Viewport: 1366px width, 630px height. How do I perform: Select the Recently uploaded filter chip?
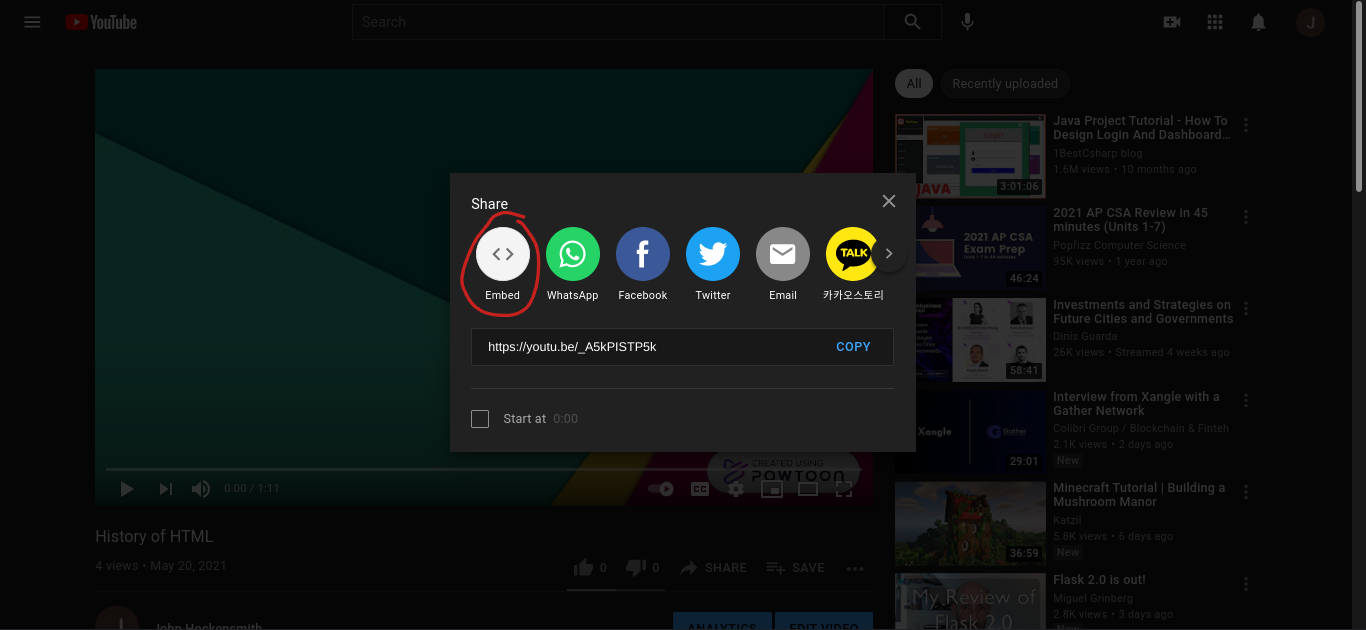pyautogui.click(x=1004, y=84)
